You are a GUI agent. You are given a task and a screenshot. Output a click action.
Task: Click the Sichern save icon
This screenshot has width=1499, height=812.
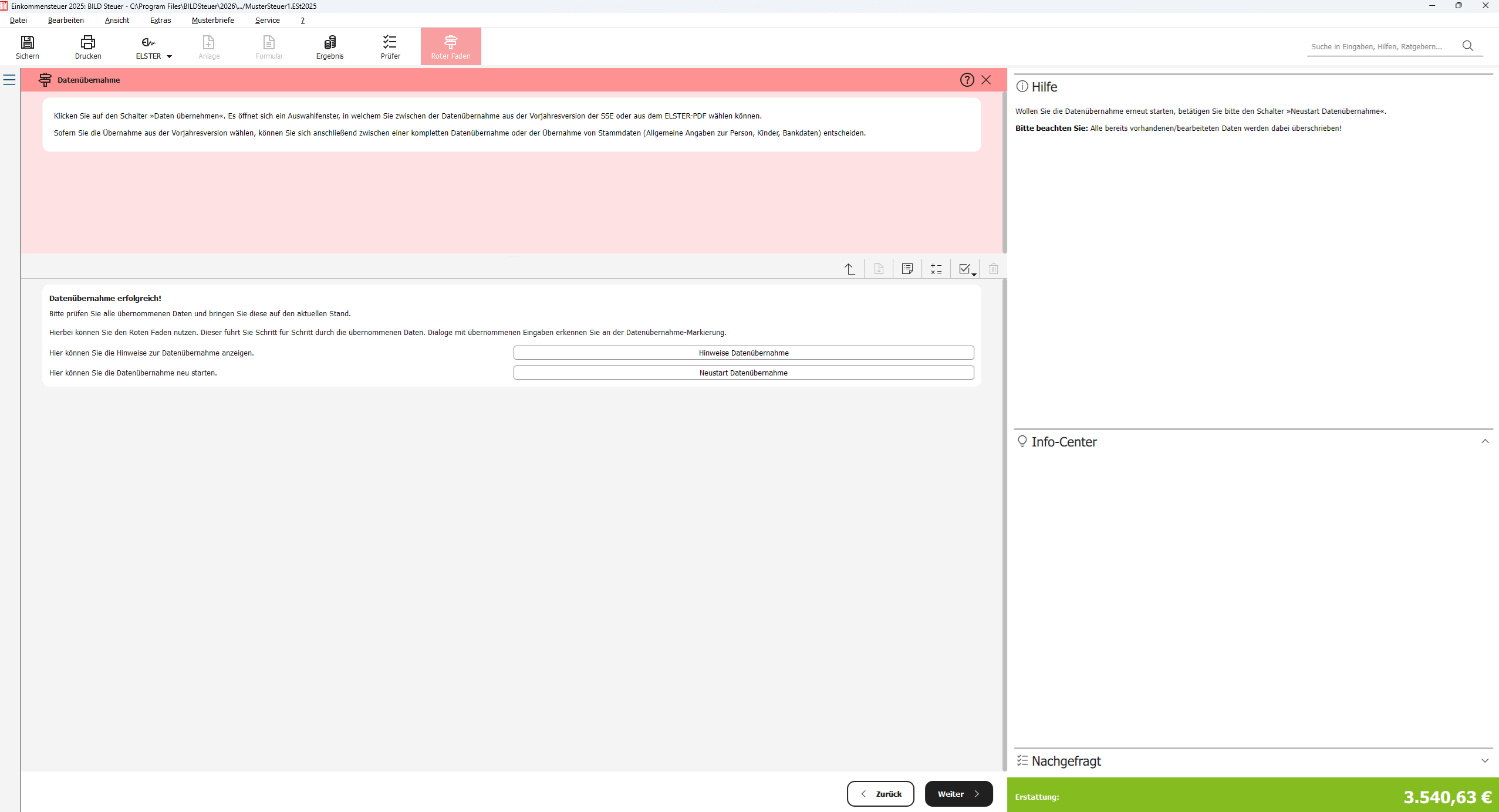pos(28,42)
